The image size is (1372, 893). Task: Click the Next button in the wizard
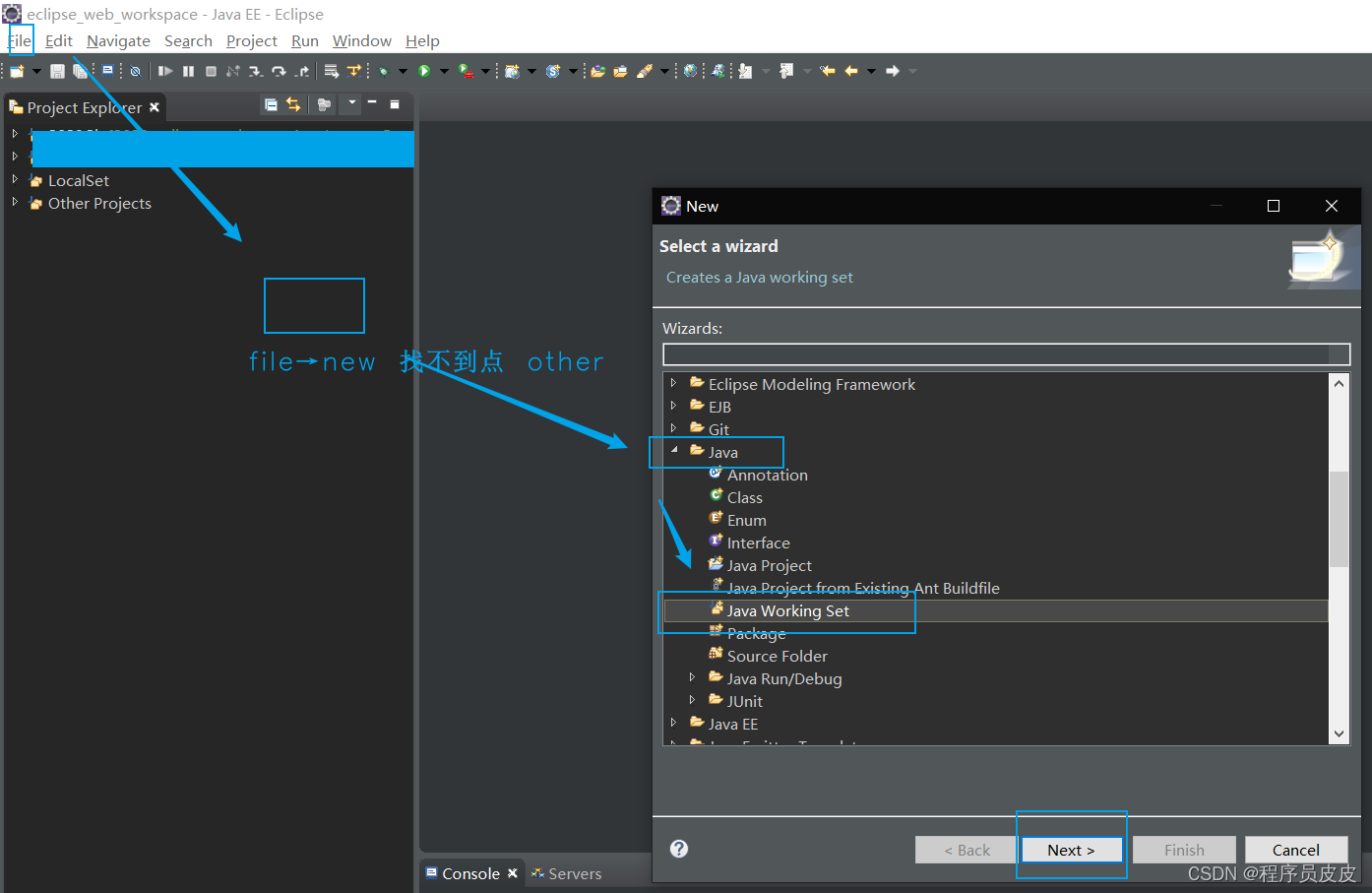pos(1071,850)
